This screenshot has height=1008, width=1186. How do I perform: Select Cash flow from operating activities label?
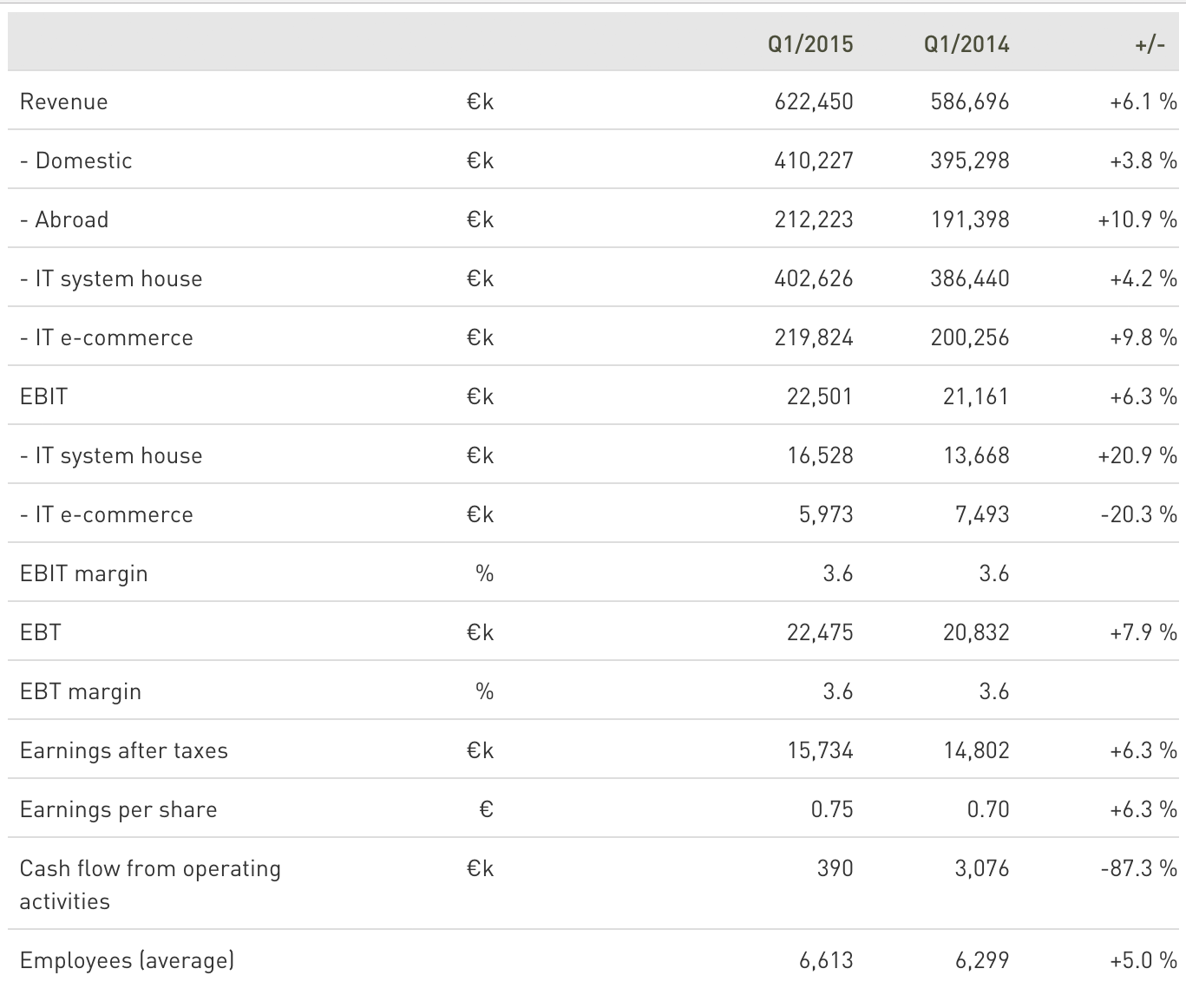click(x=150, y=884)
